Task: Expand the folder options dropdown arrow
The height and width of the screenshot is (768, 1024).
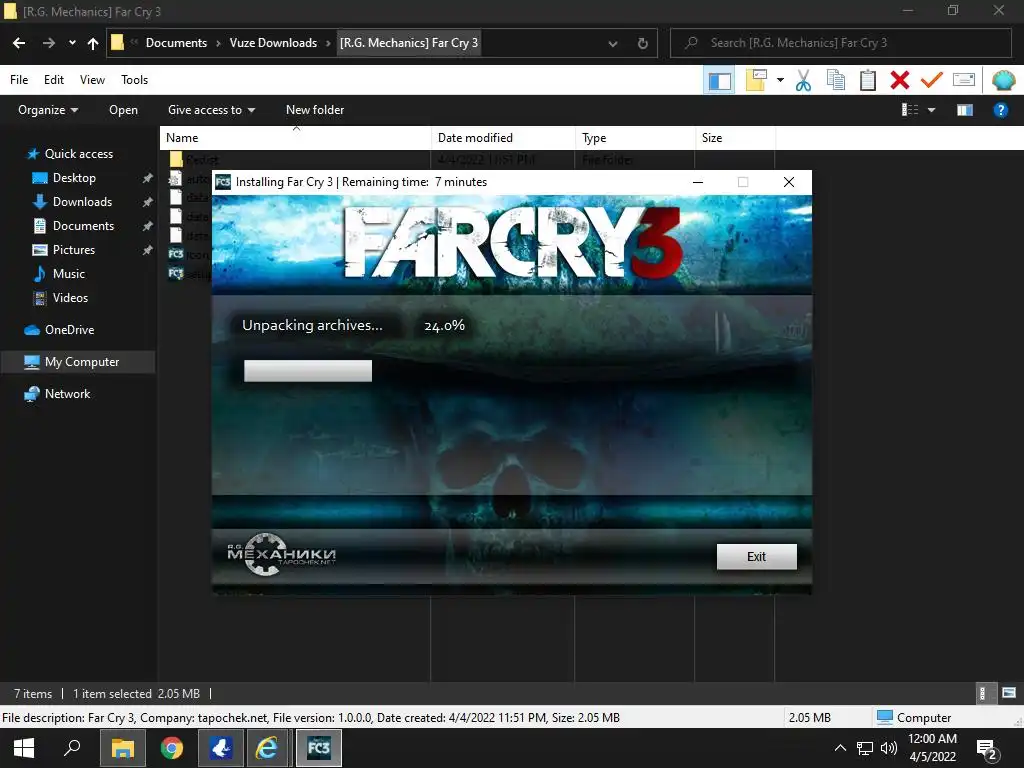Action: pyautogui.click(x=780, y=80)
